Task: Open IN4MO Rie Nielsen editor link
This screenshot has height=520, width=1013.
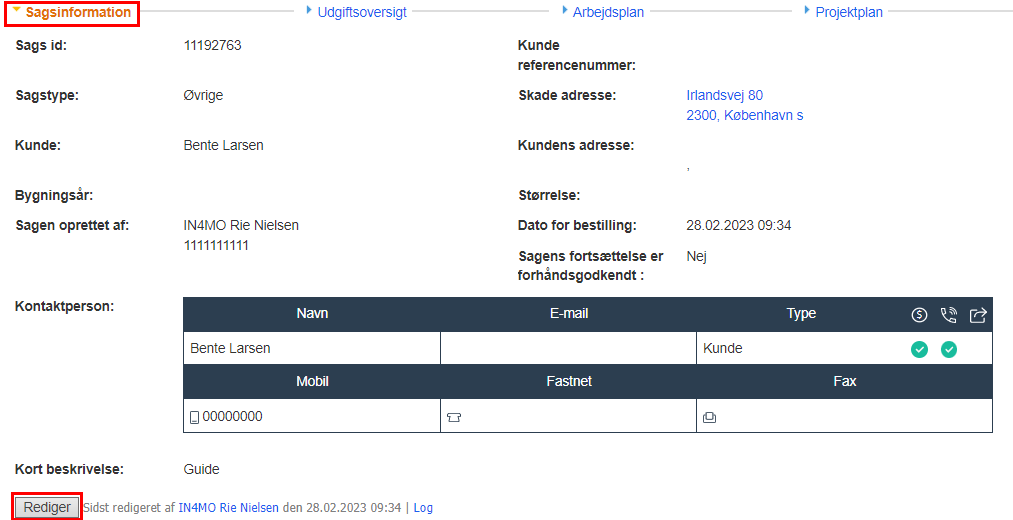Action: pos(228,508)
